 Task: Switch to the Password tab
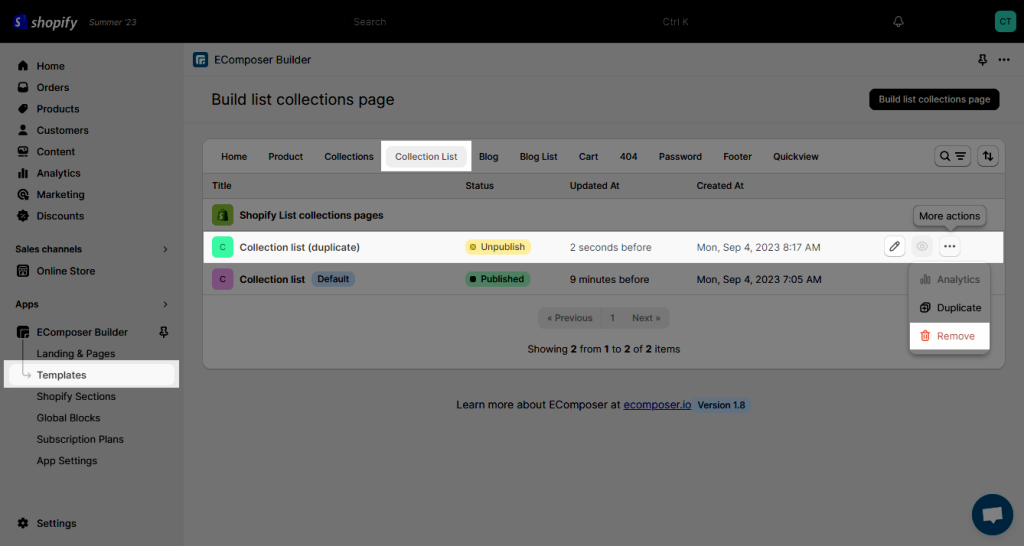680,157
